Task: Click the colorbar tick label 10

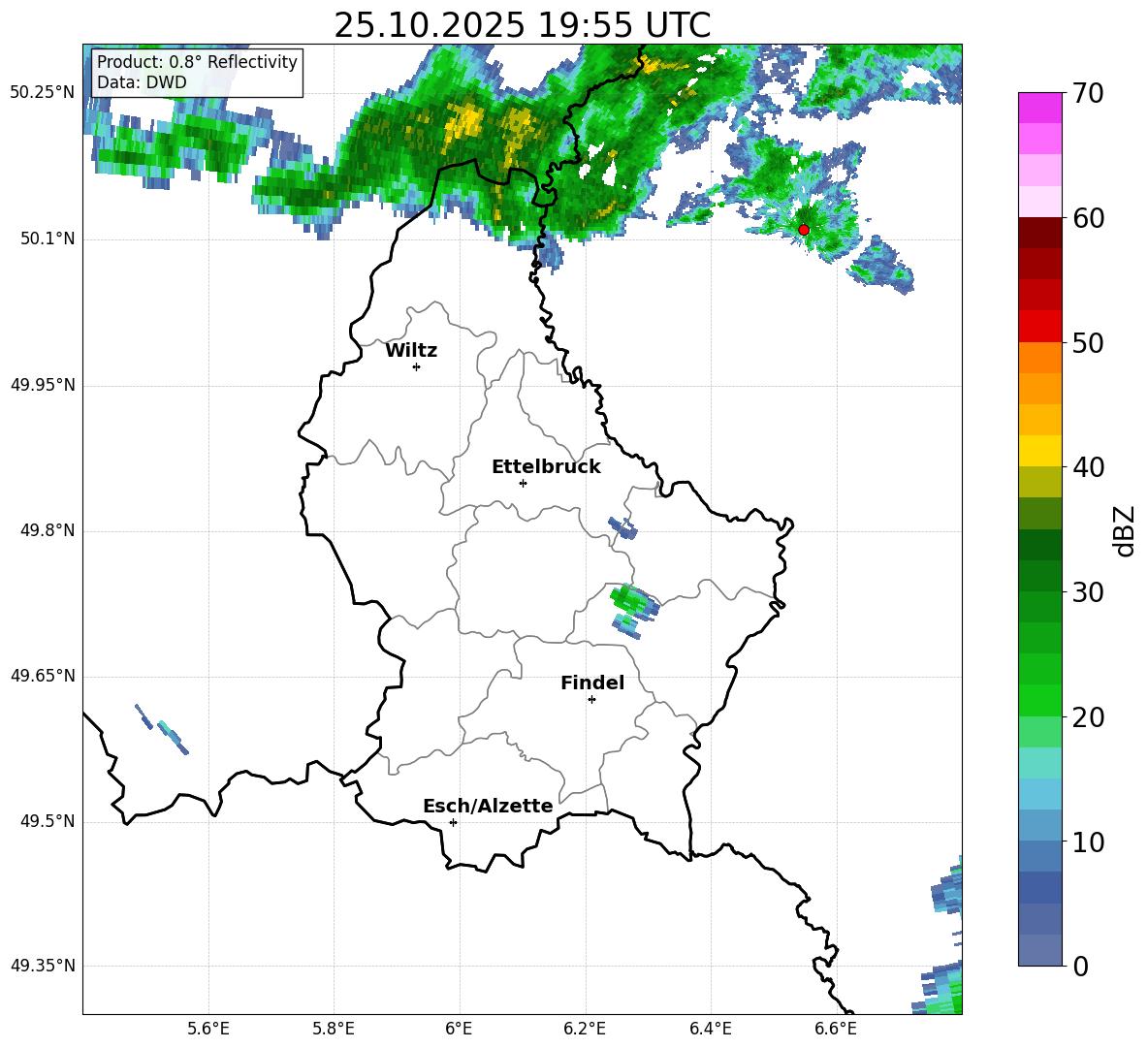Action: (1089, 842)
